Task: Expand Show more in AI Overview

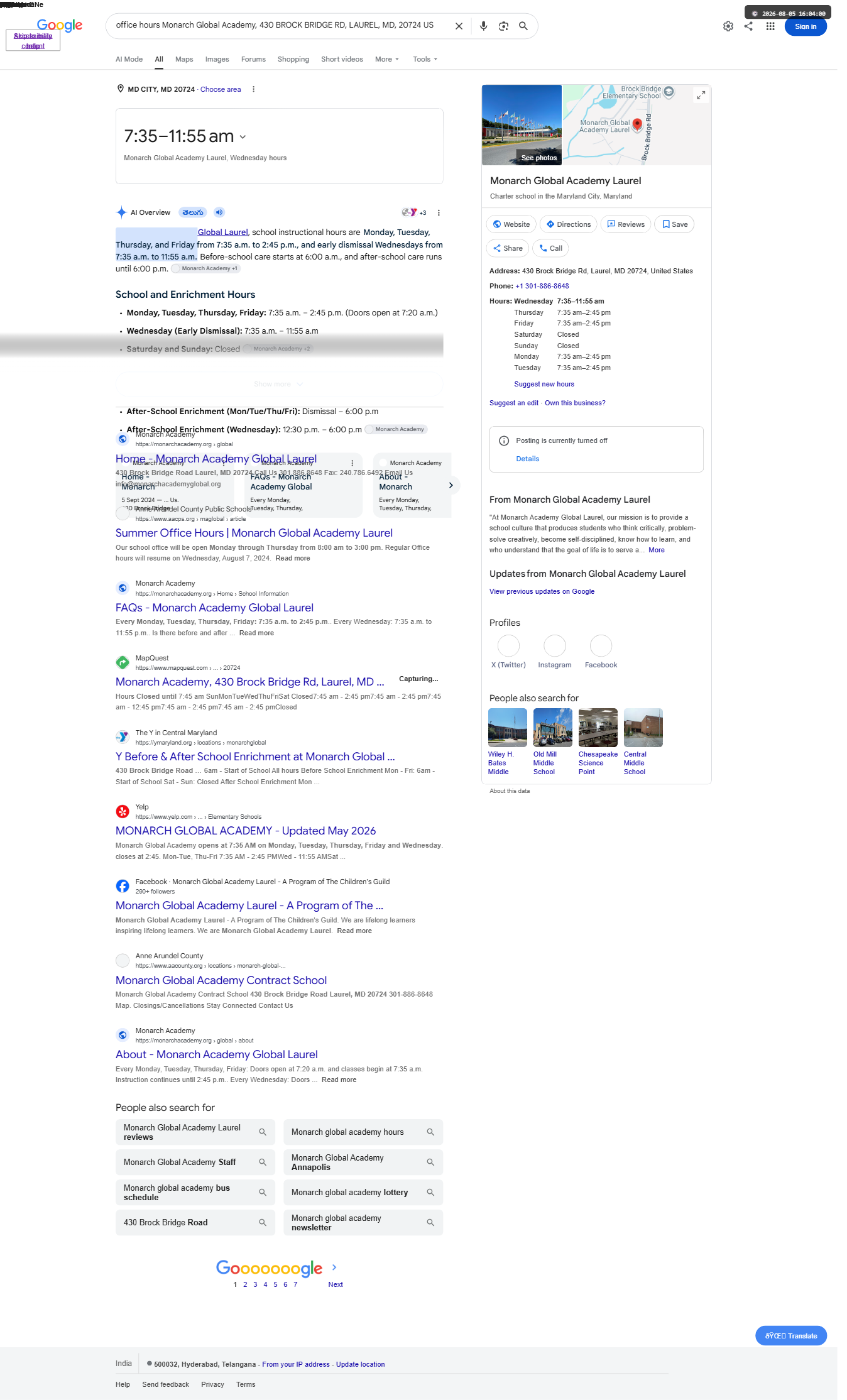Action: click(279, 384)
